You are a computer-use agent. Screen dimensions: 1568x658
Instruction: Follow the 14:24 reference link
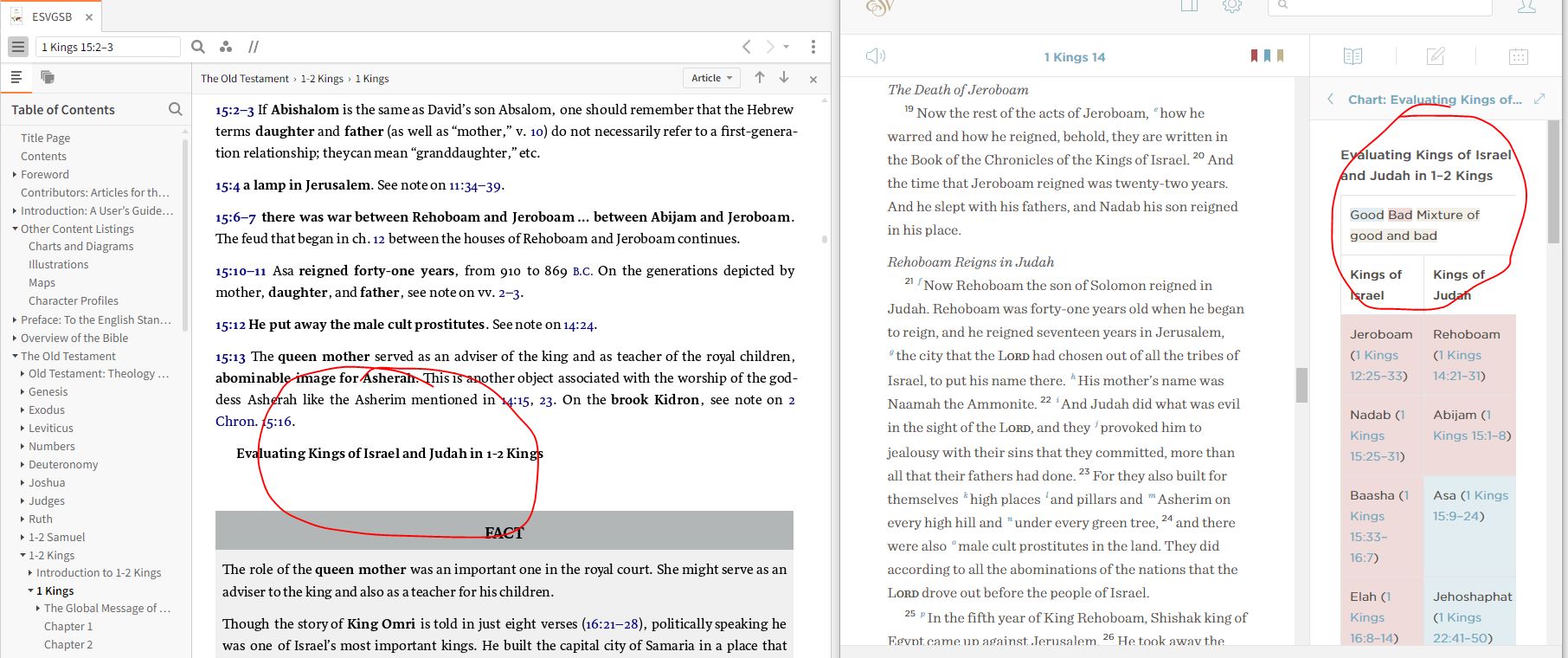click(x=578, y=325)
